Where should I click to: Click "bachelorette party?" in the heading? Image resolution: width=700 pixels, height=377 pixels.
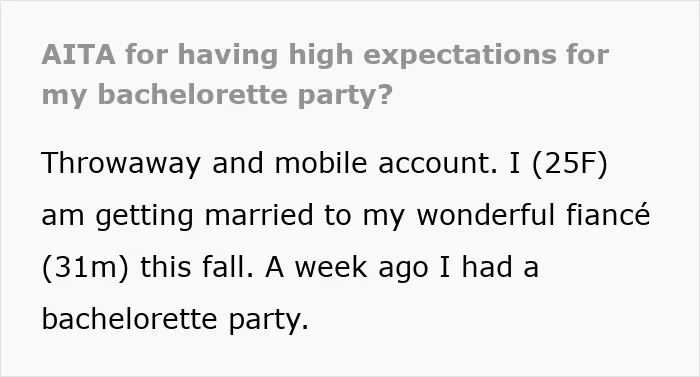[x=245, y=95]
